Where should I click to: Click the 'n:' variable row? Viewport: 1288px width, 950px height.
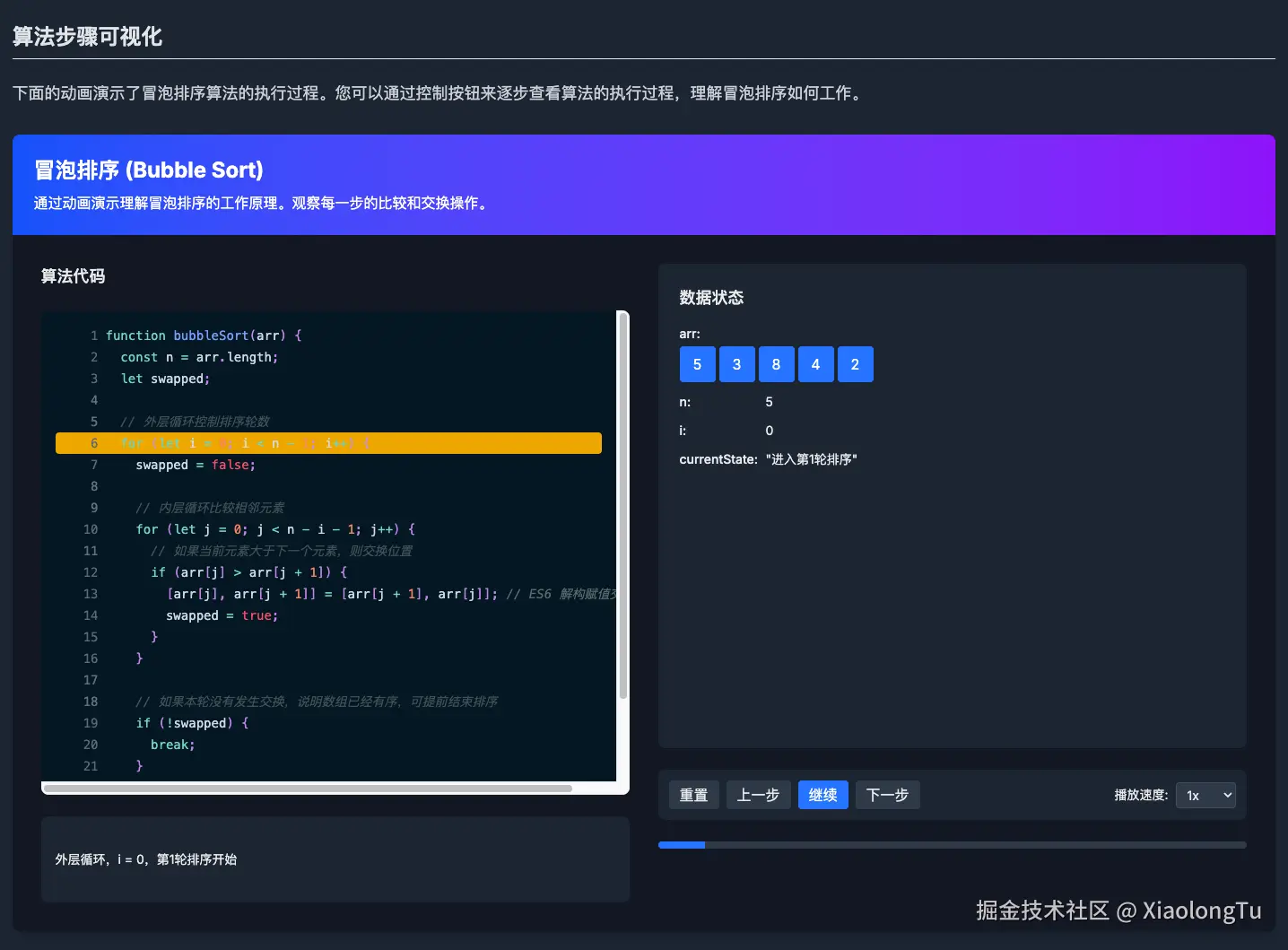[727, 402]
